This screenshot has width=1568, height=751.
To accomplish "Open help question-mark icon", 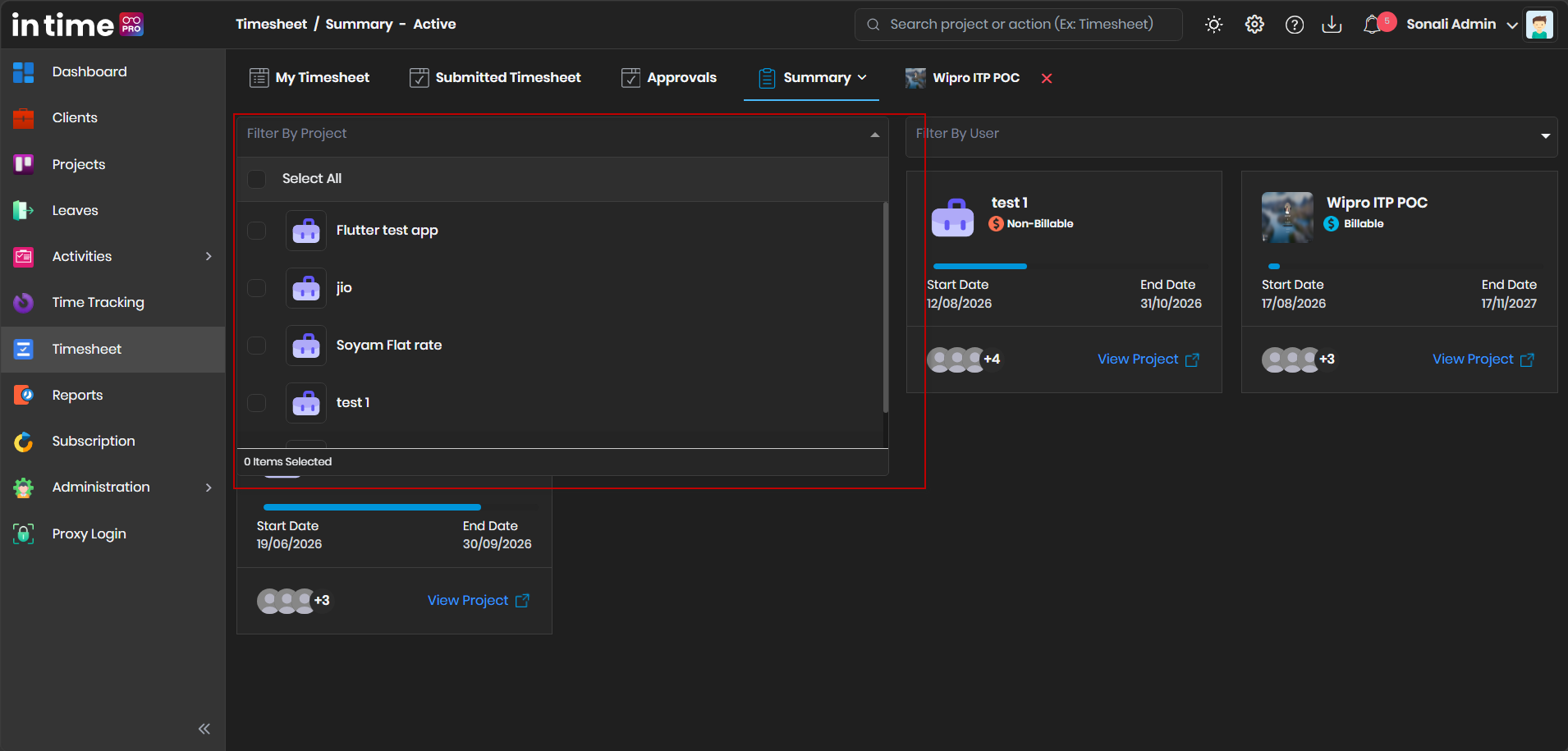I will [x=1295, y=25].
